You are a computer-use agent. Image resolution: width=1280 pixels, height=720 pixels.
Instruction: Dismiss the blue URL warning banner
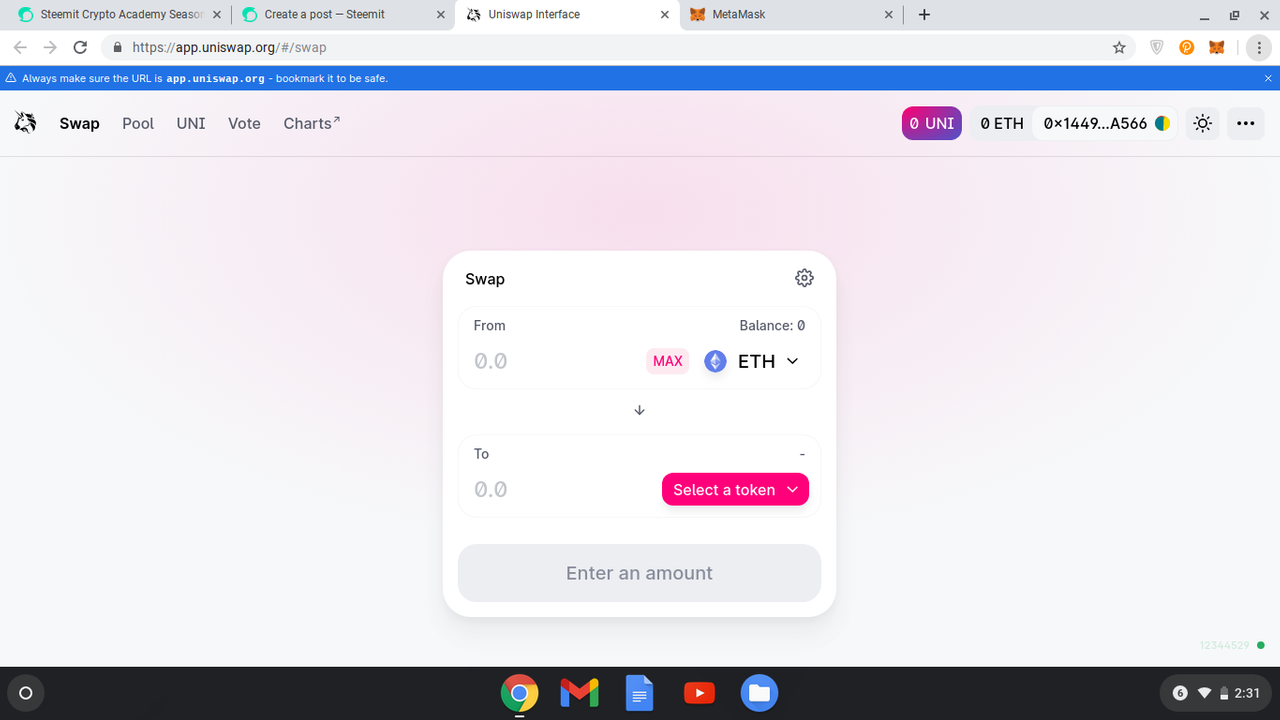[x=1268, y=78]
